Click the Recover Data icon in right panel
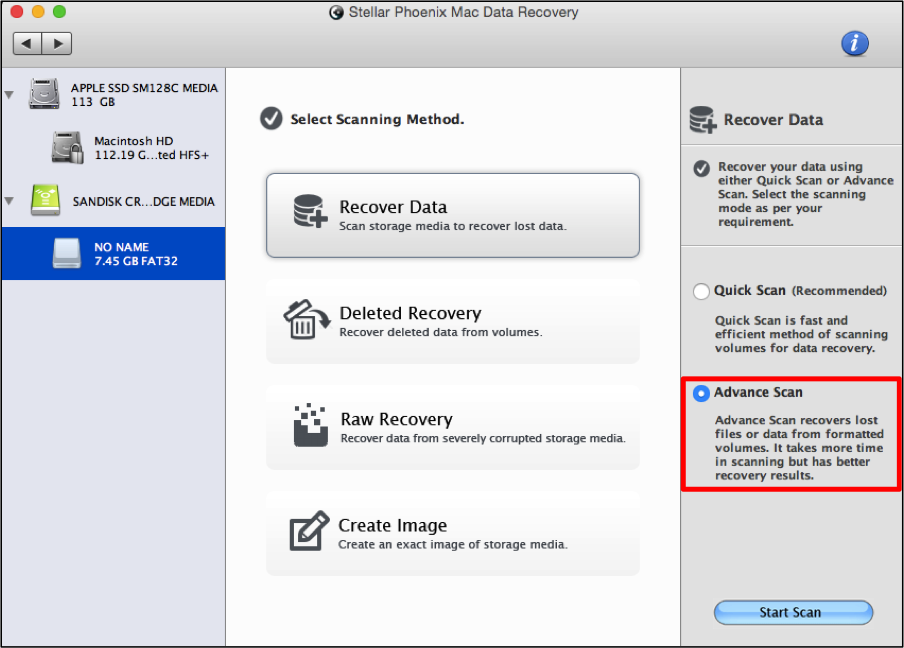Screen dimensions: 904x648 pyautogui.click(x=703, y=119)
